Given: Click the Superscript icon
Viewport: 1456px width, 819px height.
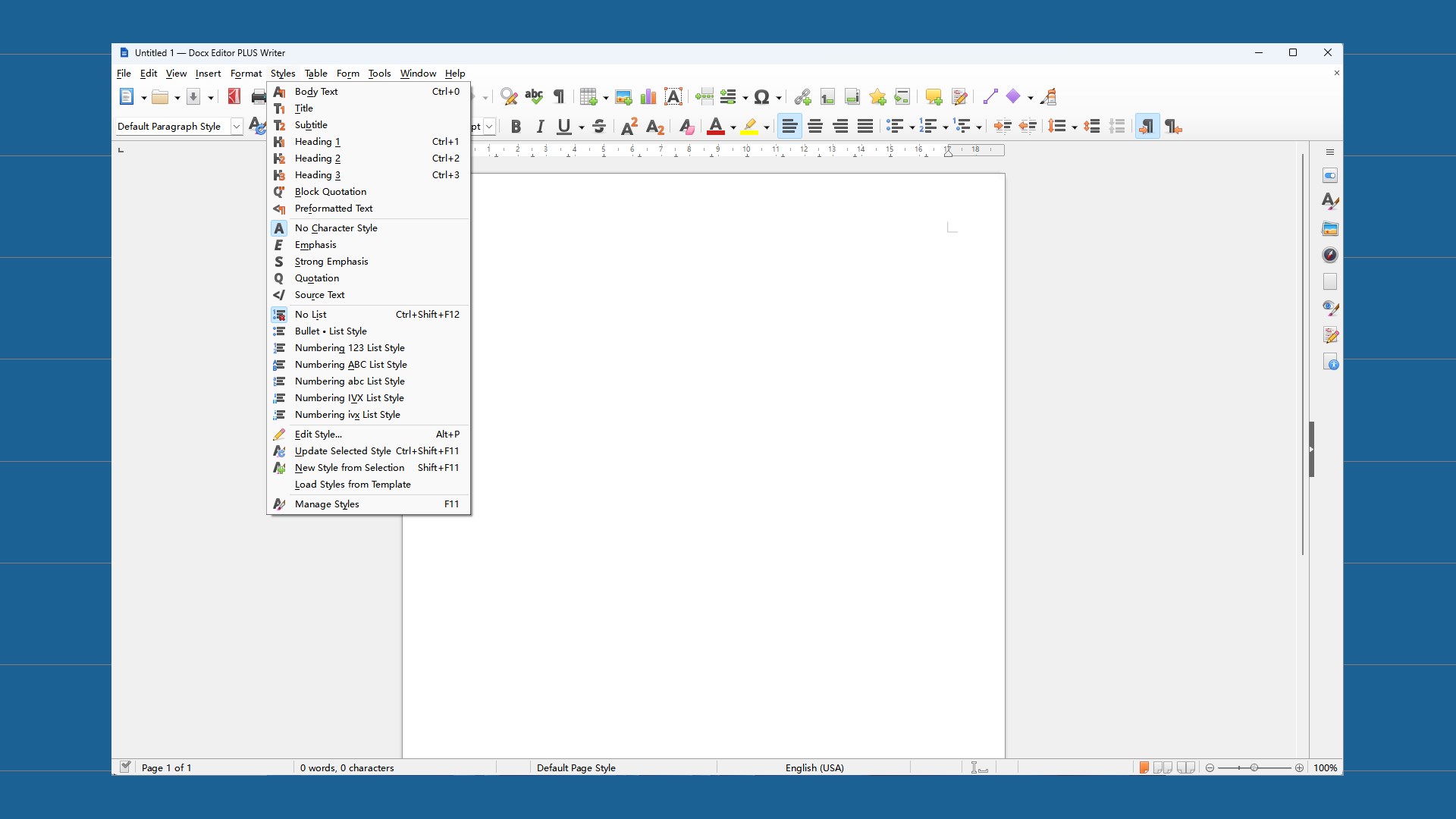Looking at the screenshot, I should tap(629, 127).
